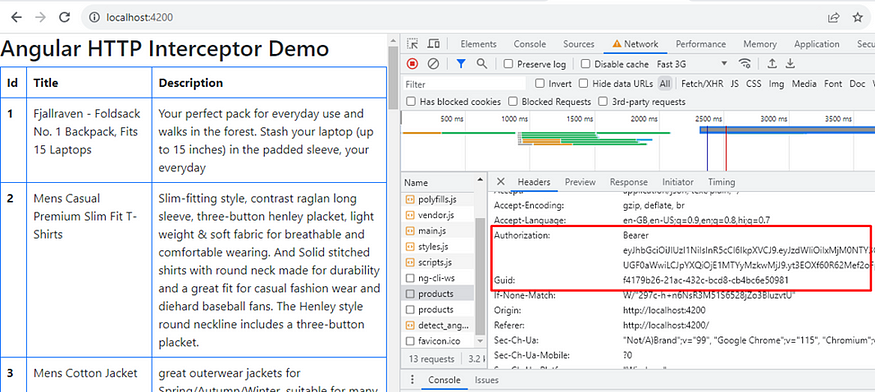Click the share page icon
The width and height of the screenshot is (875, 392).
833,17
